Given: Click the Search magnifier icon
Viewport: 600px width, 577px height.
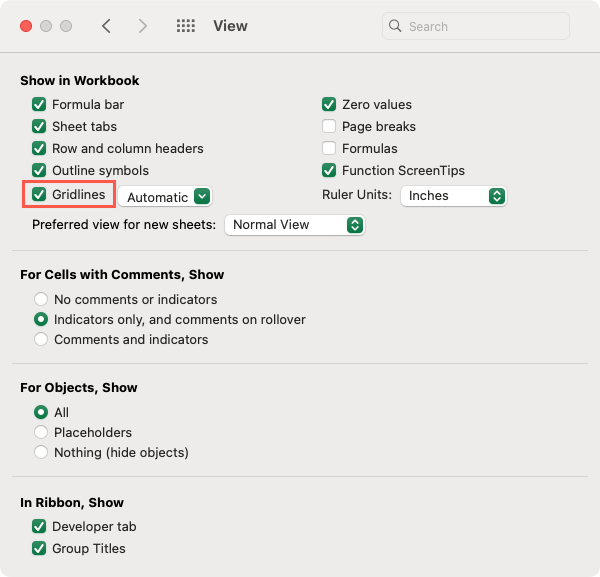Looking at the screenshot, I should (x=396, y=26).
